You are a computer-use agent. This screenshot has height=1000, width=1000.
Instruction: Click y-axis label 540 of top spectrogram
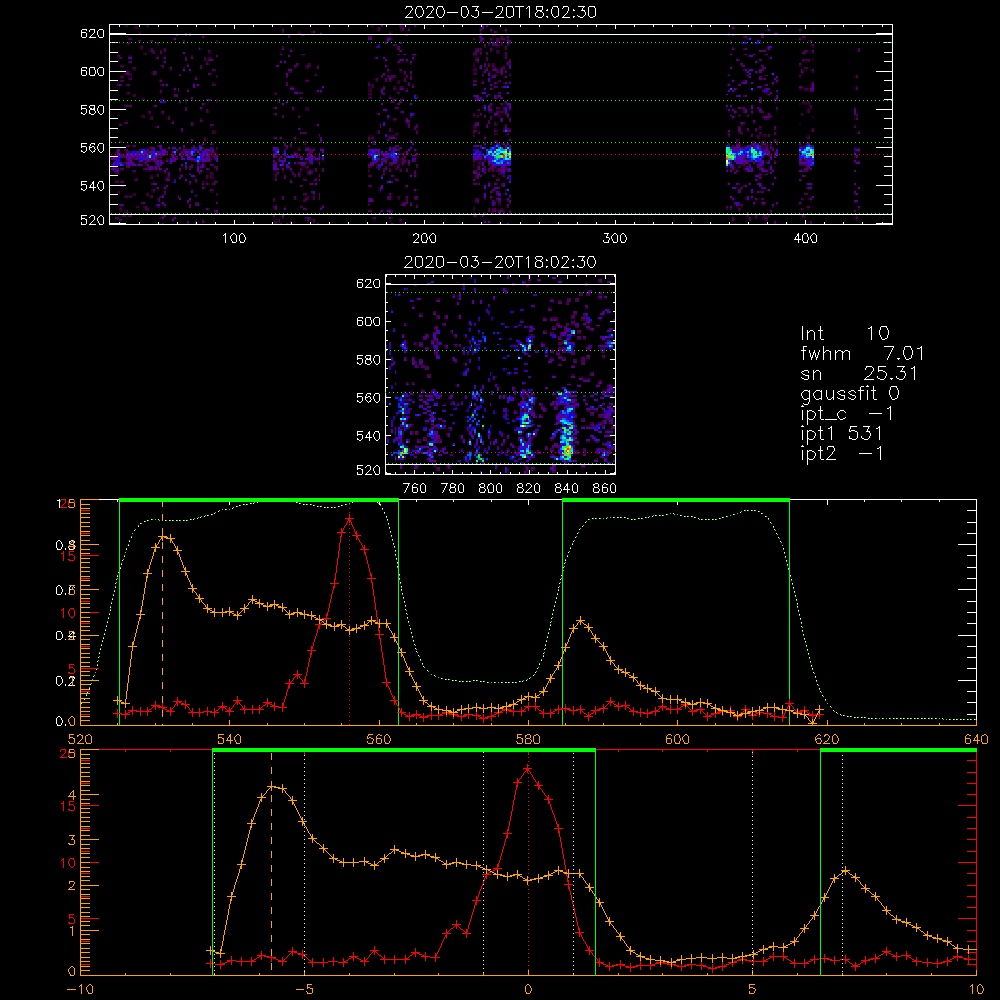92,186
